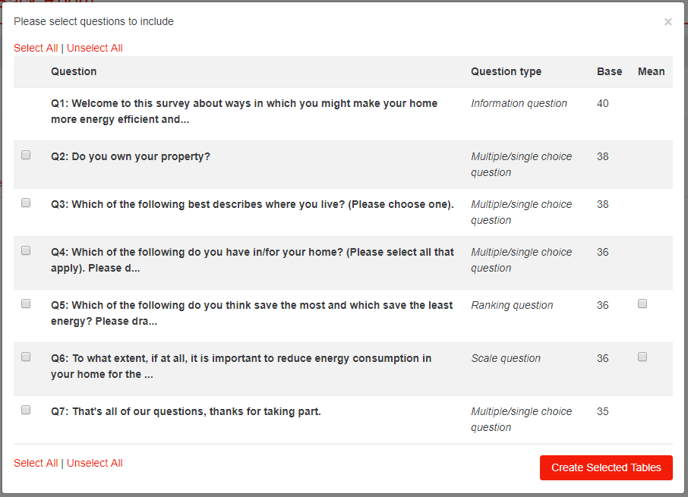The image size is (688, 497).
Task: Enable the Mean checkbox for Q5 ranking question
Action: (642, 304)
